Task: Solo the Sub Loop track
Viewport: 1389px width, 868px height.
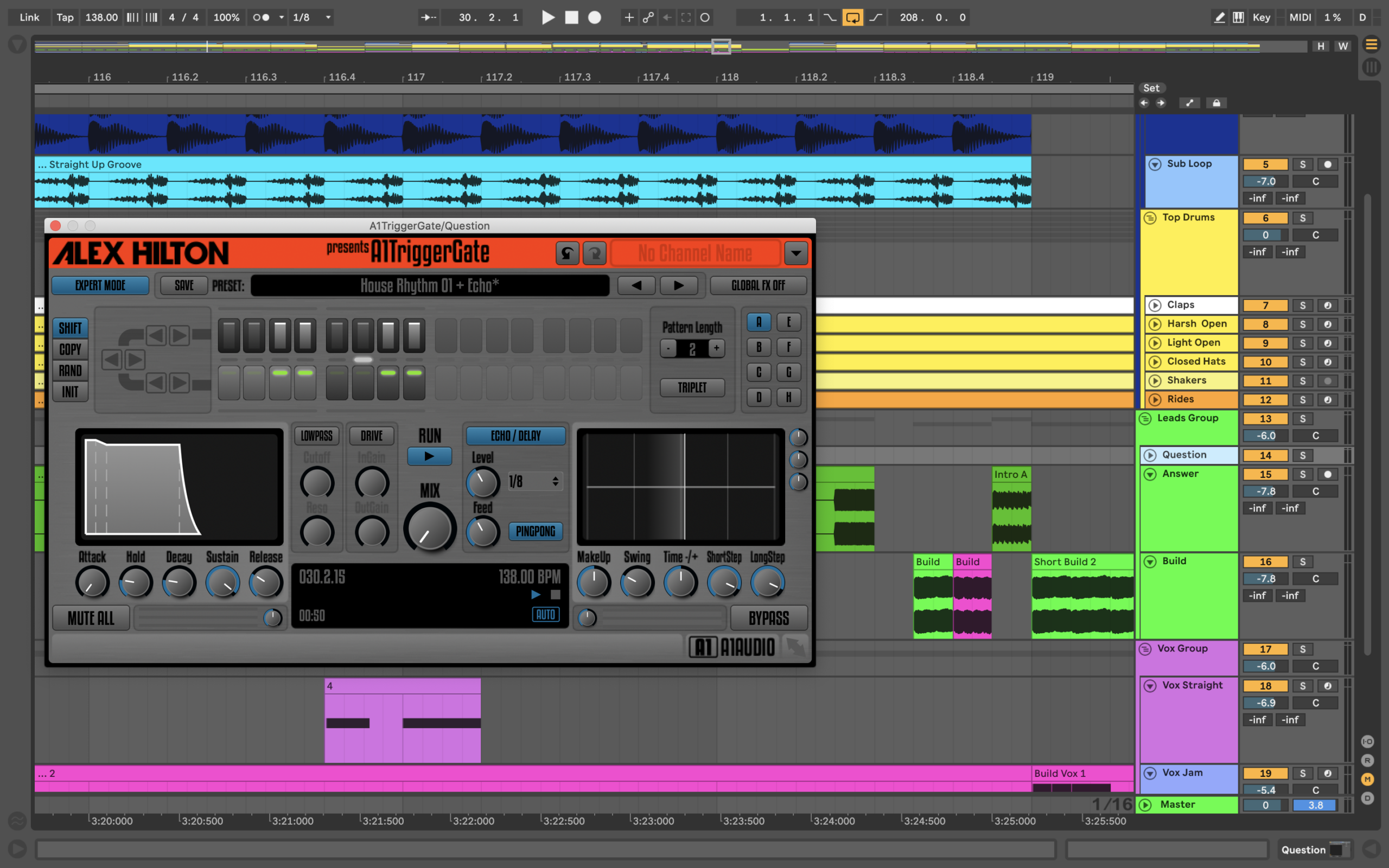Action: pos(1302,164)
